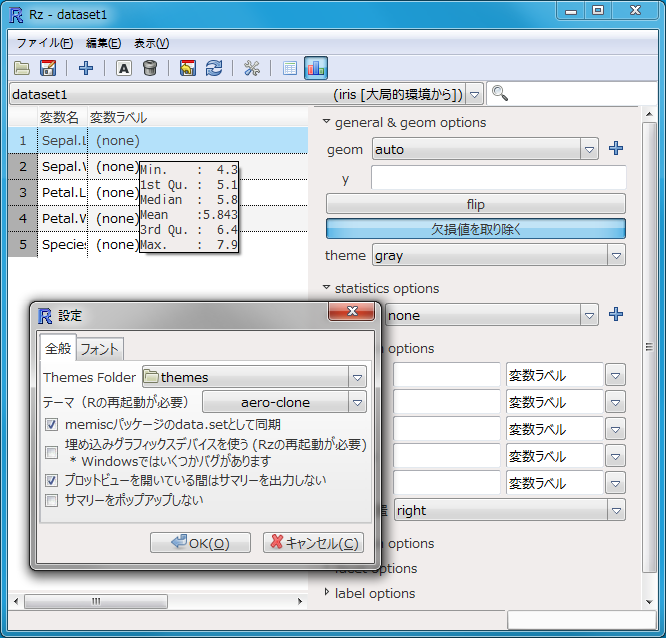This screenshot has height=638, width=666.
Task: Open the geom auto dropdown
Action: point(589,150)
